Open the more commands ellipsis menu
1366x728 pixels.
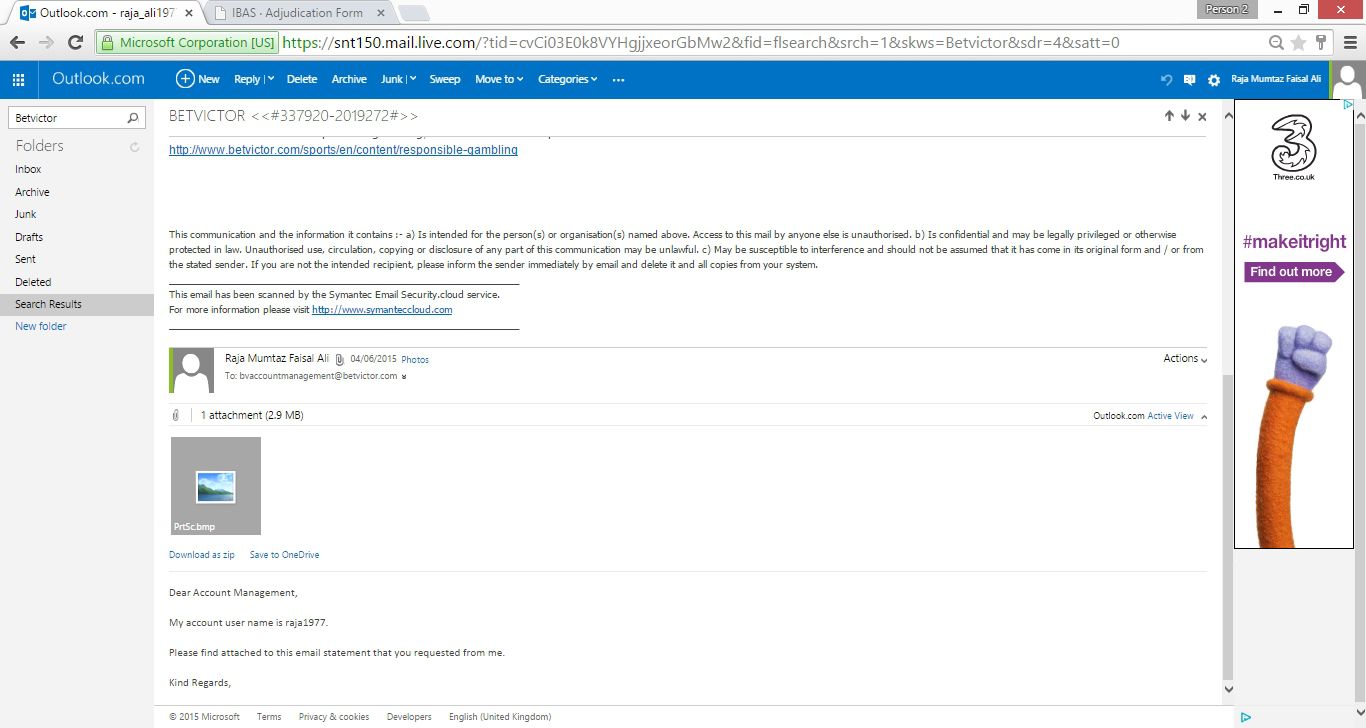pyautogui.click(x=618, y=79)
